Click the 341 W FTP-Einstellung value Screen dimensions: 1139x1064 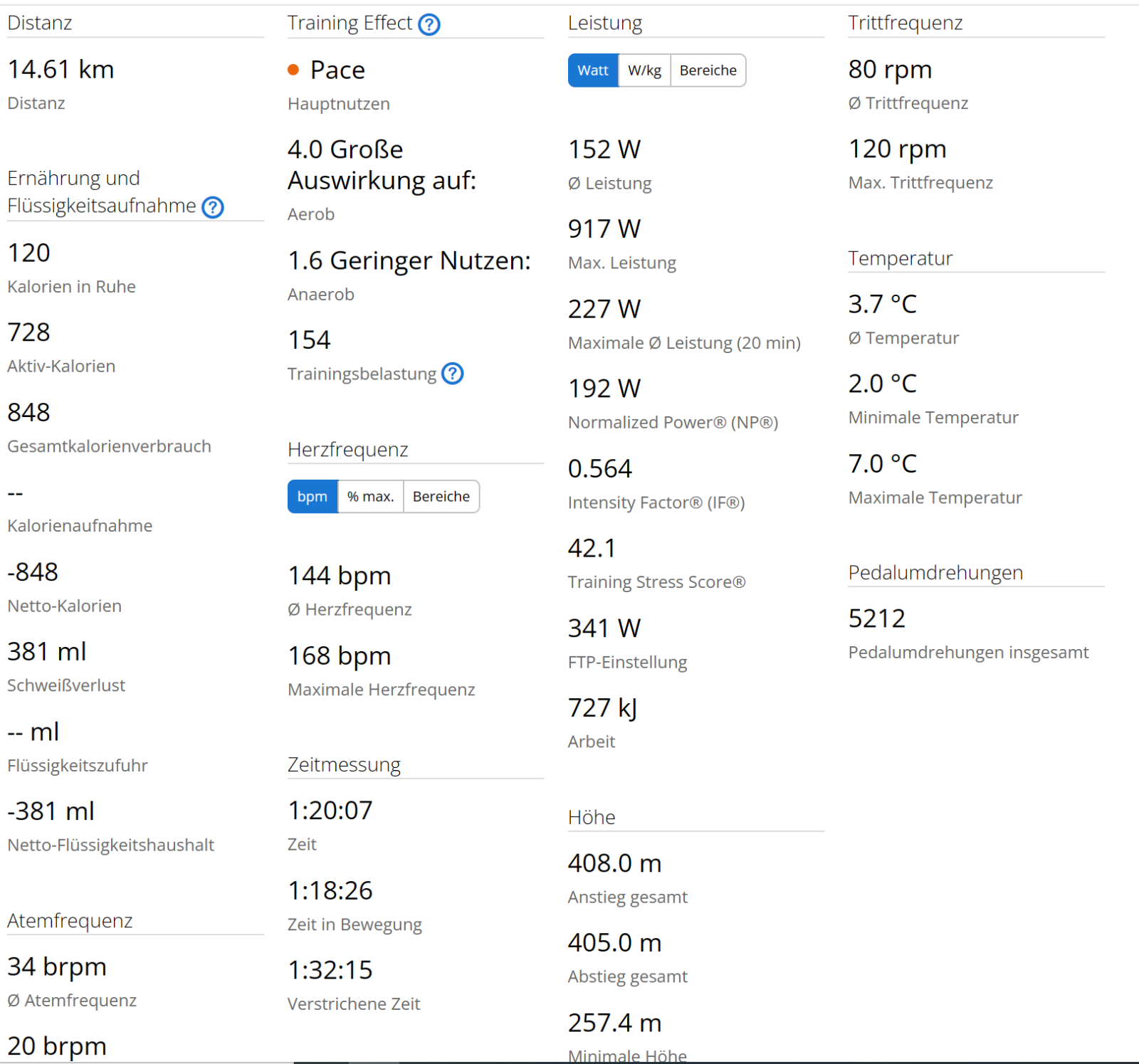604,628
